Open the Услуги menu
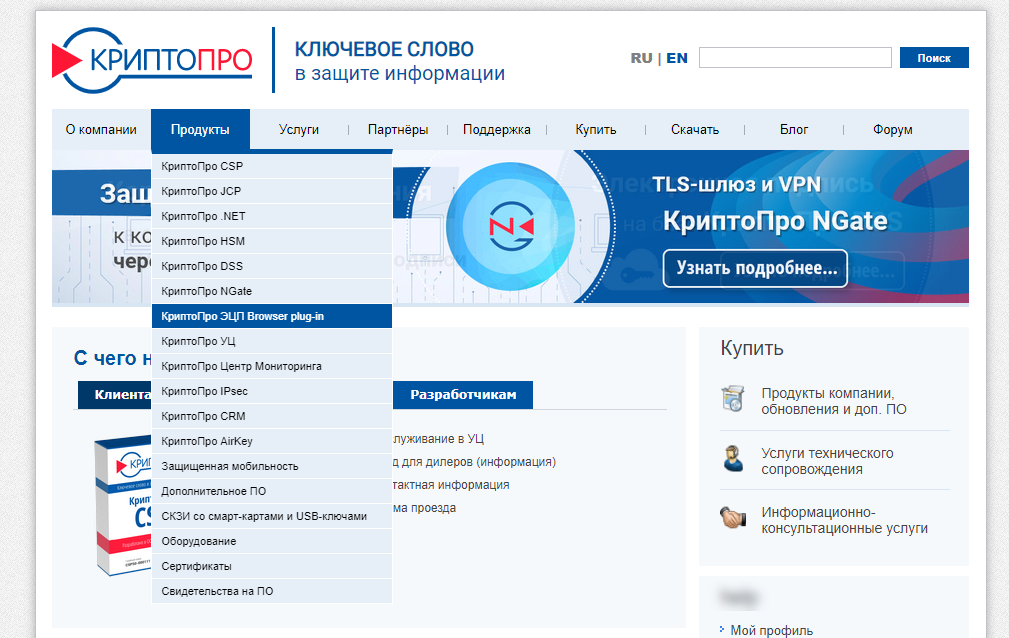 299,129
